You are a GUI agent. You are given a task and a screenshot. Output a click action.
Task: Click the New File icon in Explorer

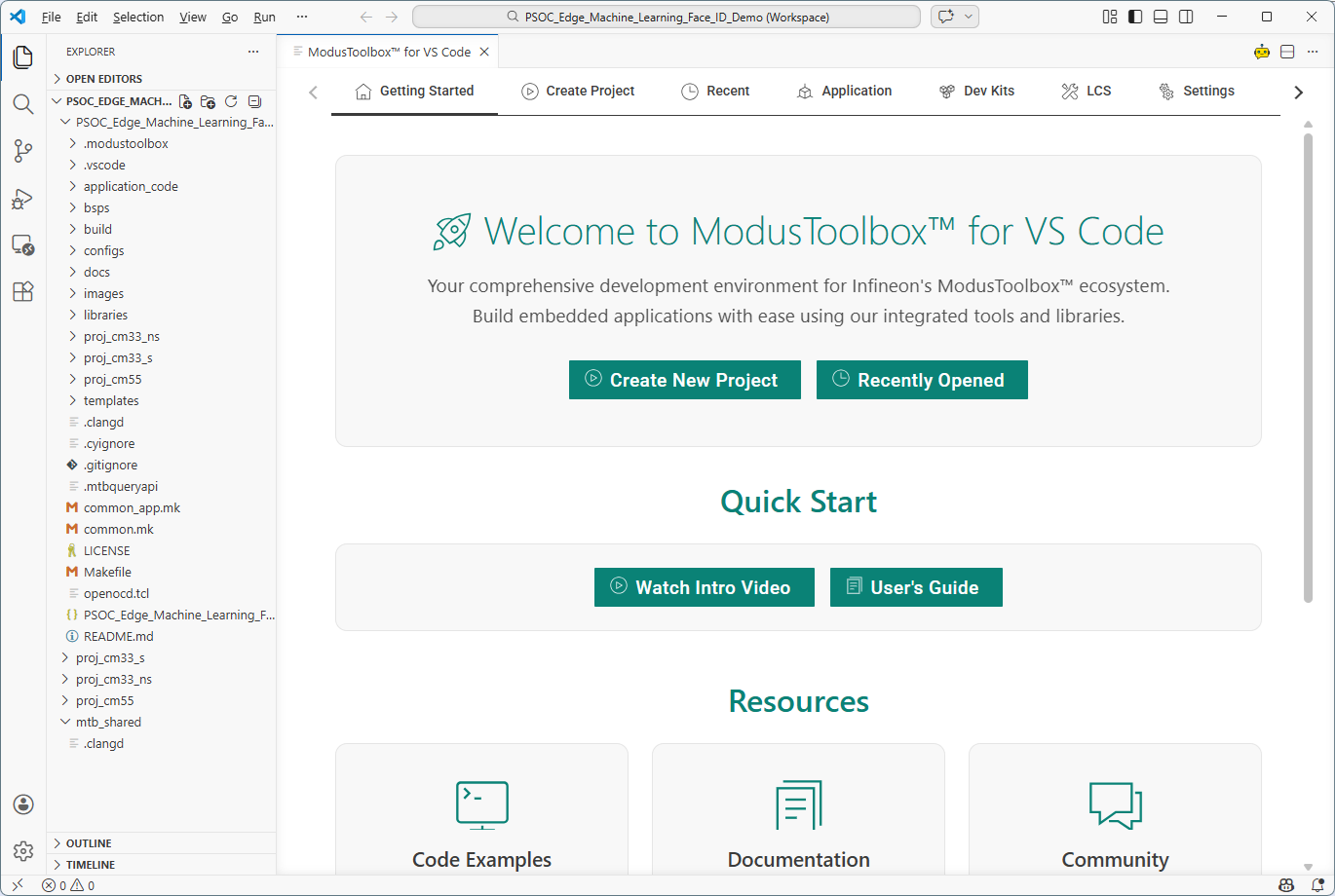pyautogui.click(x=185, y=101)
